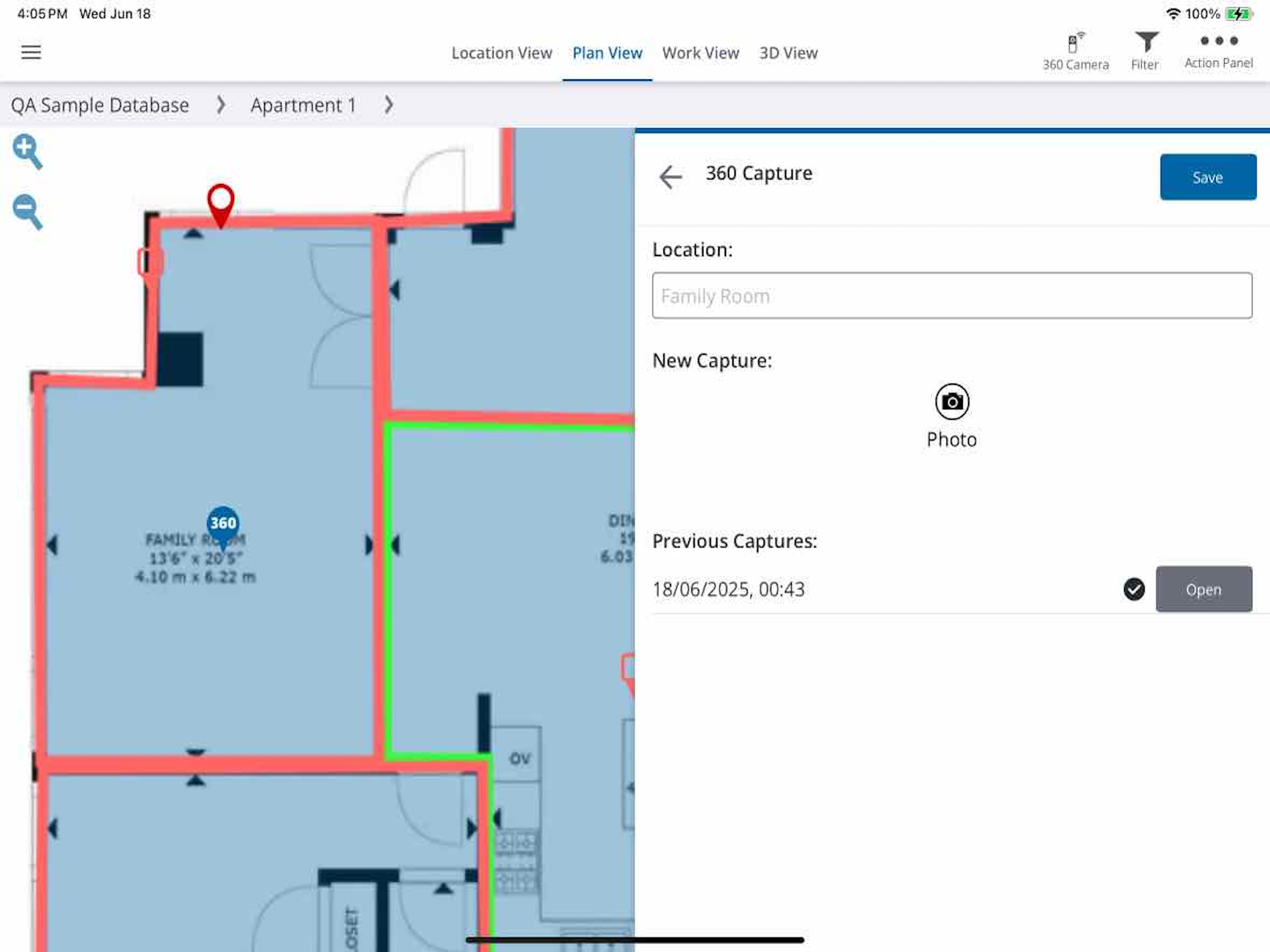Viewport: 1270px width, 952px height.
Task: Open the previous capture from 18/06/2025
Action: point(1204,589)
